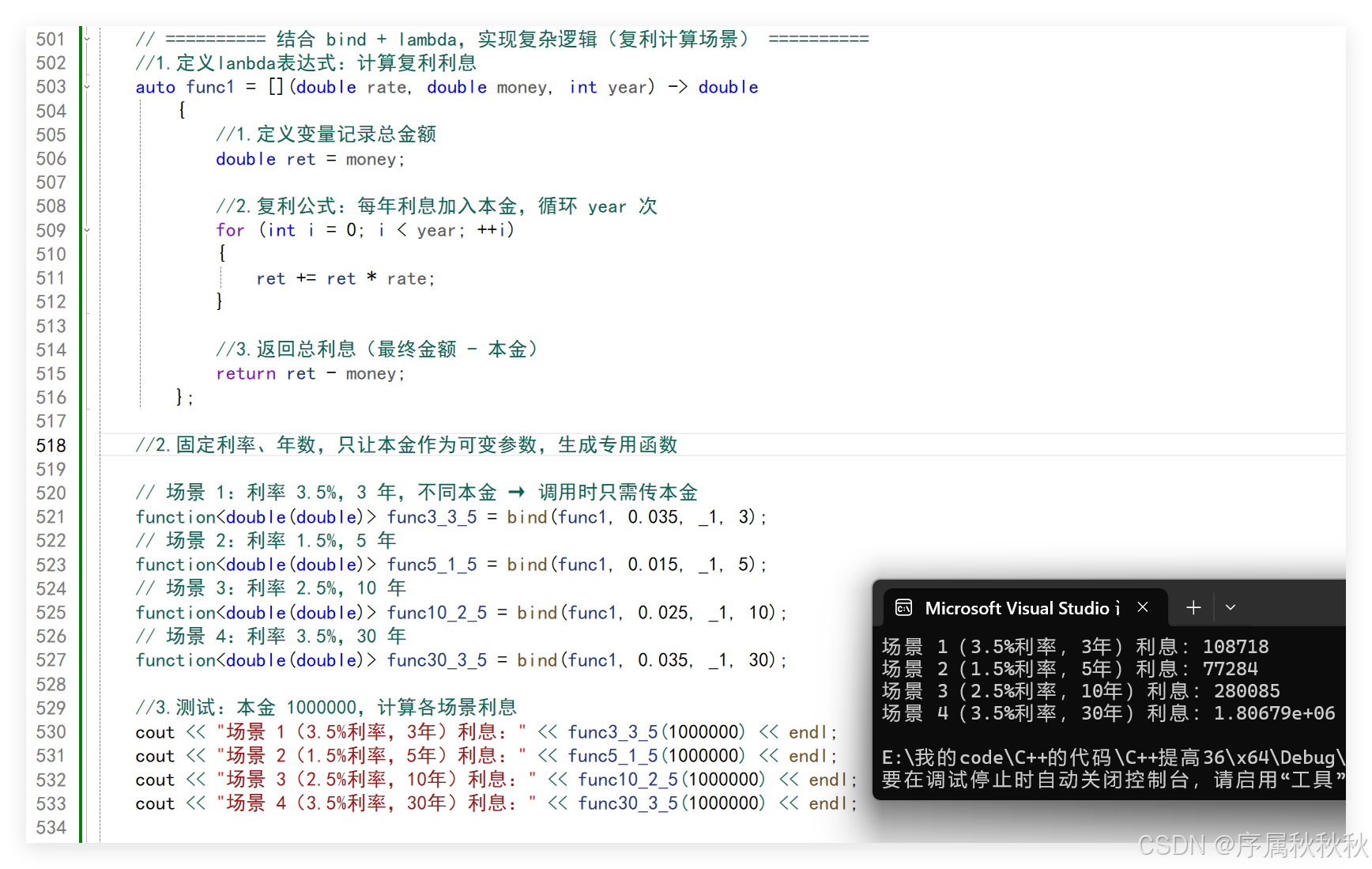Click the func3_3_5 bind declaration on line 521
This screenshot has width=1372, height=869.
[x=451, y=517]
